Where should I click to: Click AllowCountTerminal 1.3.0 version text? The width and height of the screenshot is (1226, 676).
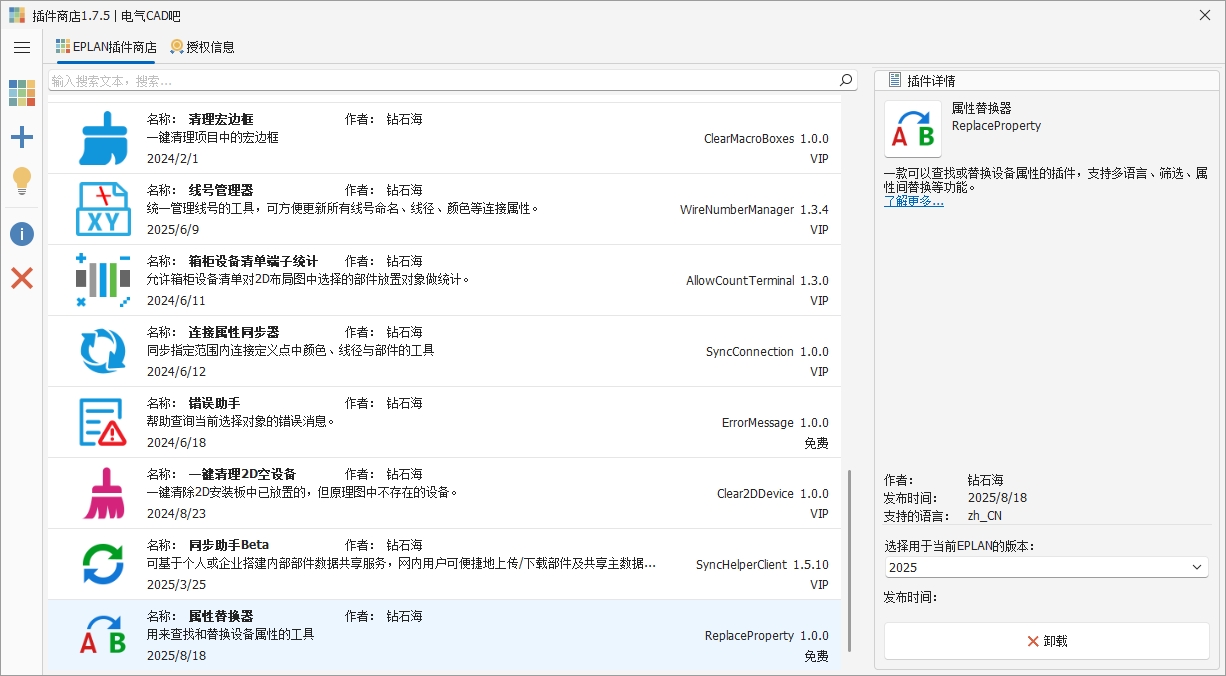pyautogui.click(x=757, y=281)
